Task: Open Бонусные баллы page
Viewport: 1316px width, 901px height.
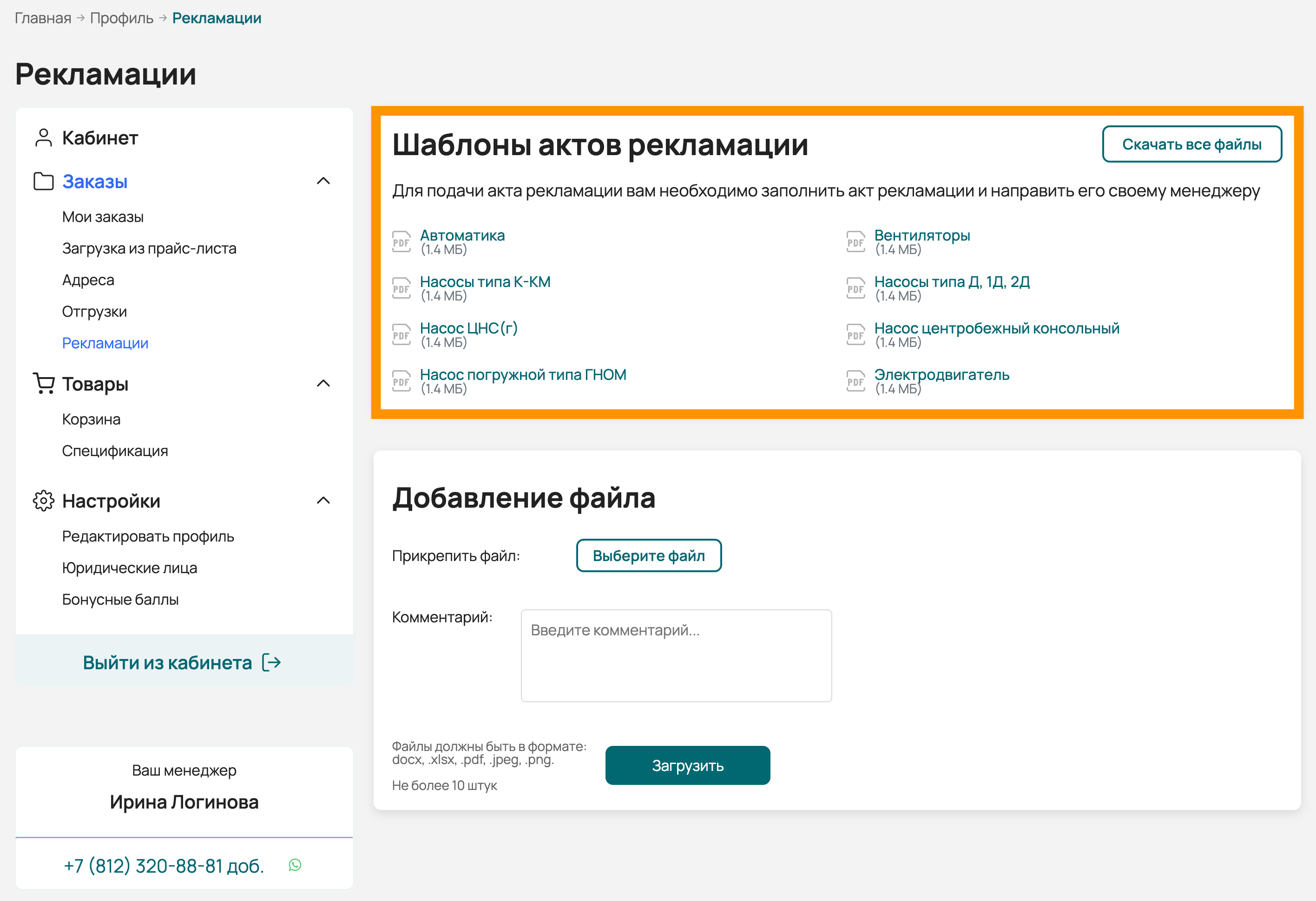Action: point(121,599)
